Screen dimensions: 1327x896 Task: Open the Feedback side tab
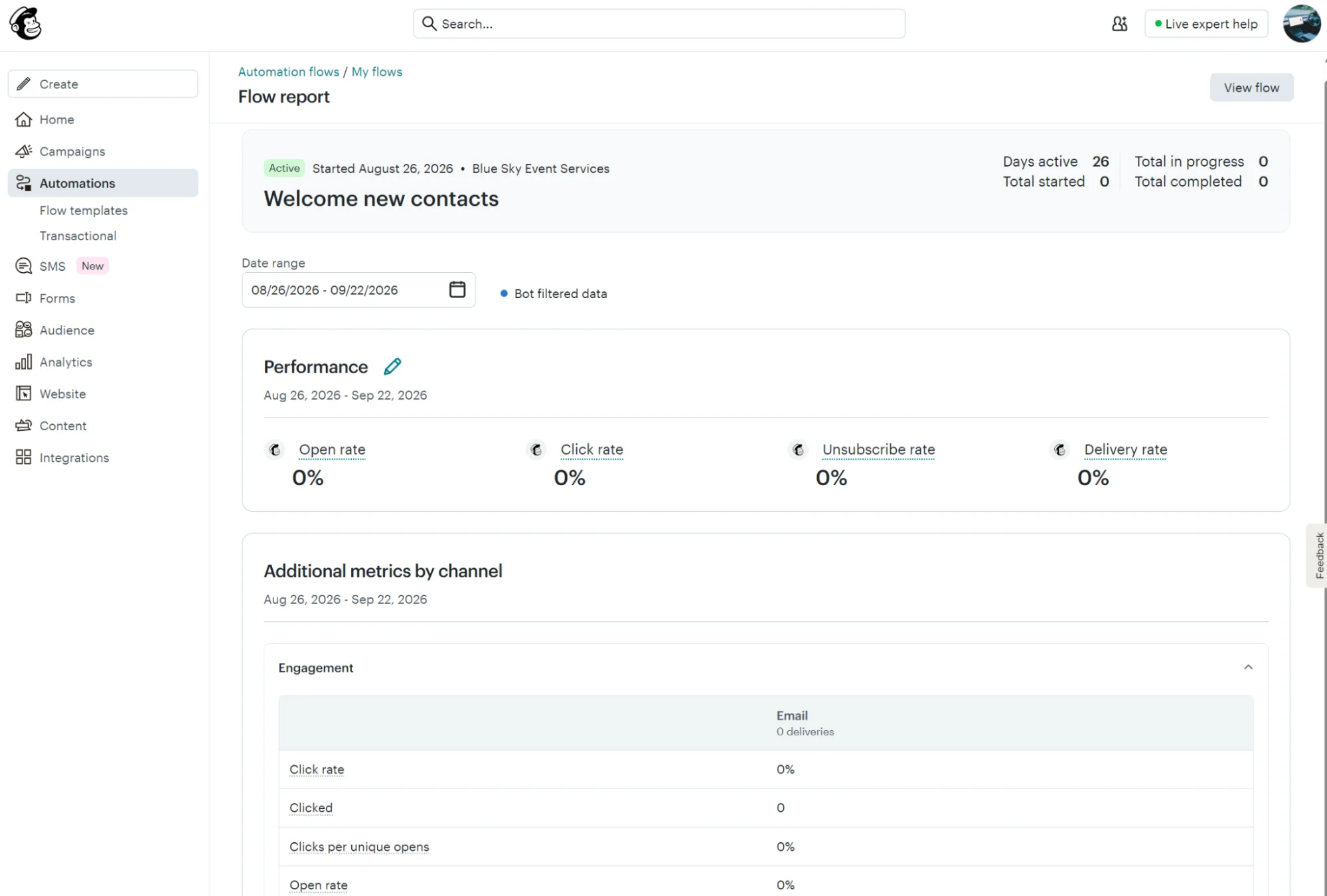click(1318, 556)
